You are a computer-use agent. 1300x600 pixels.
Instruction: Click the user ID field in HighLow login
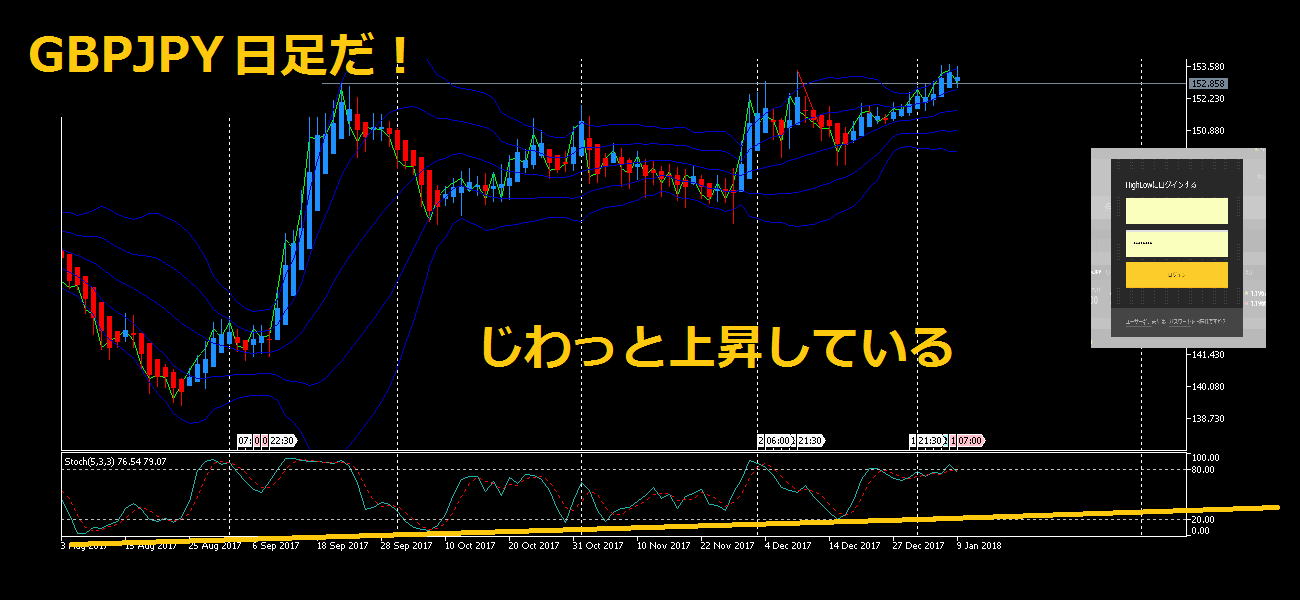pyautogui.click(x=1176, y=211)
